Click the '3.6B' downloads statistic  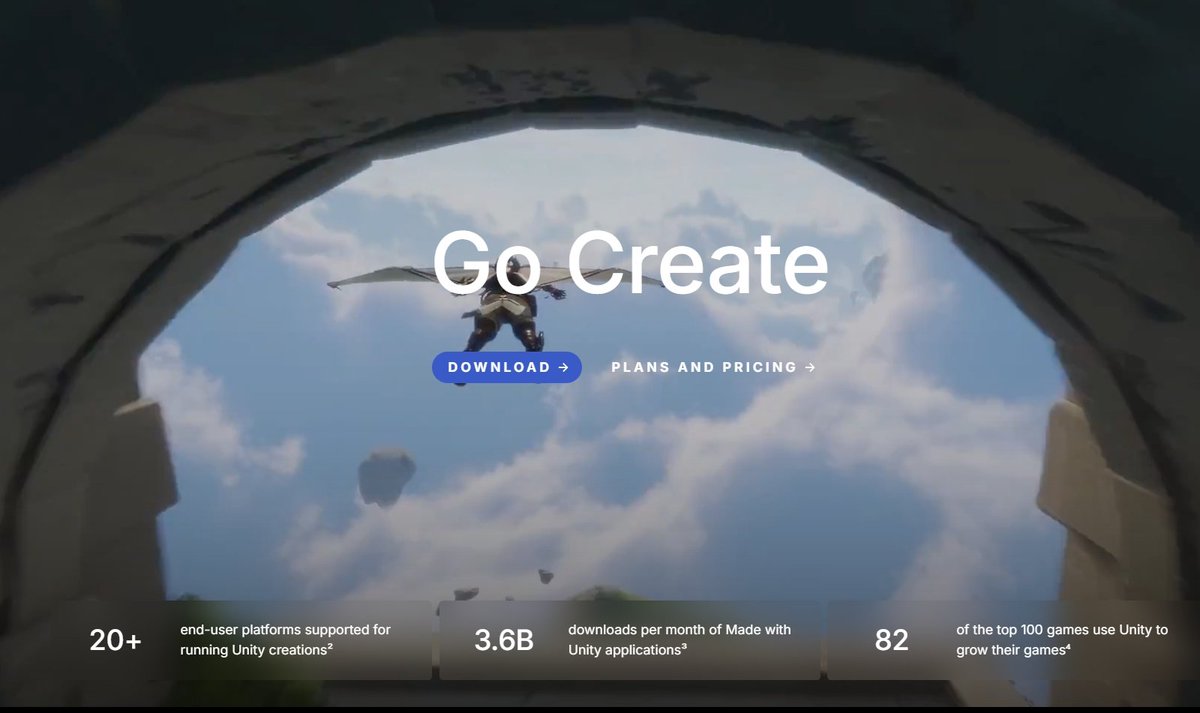coord(504,640)
